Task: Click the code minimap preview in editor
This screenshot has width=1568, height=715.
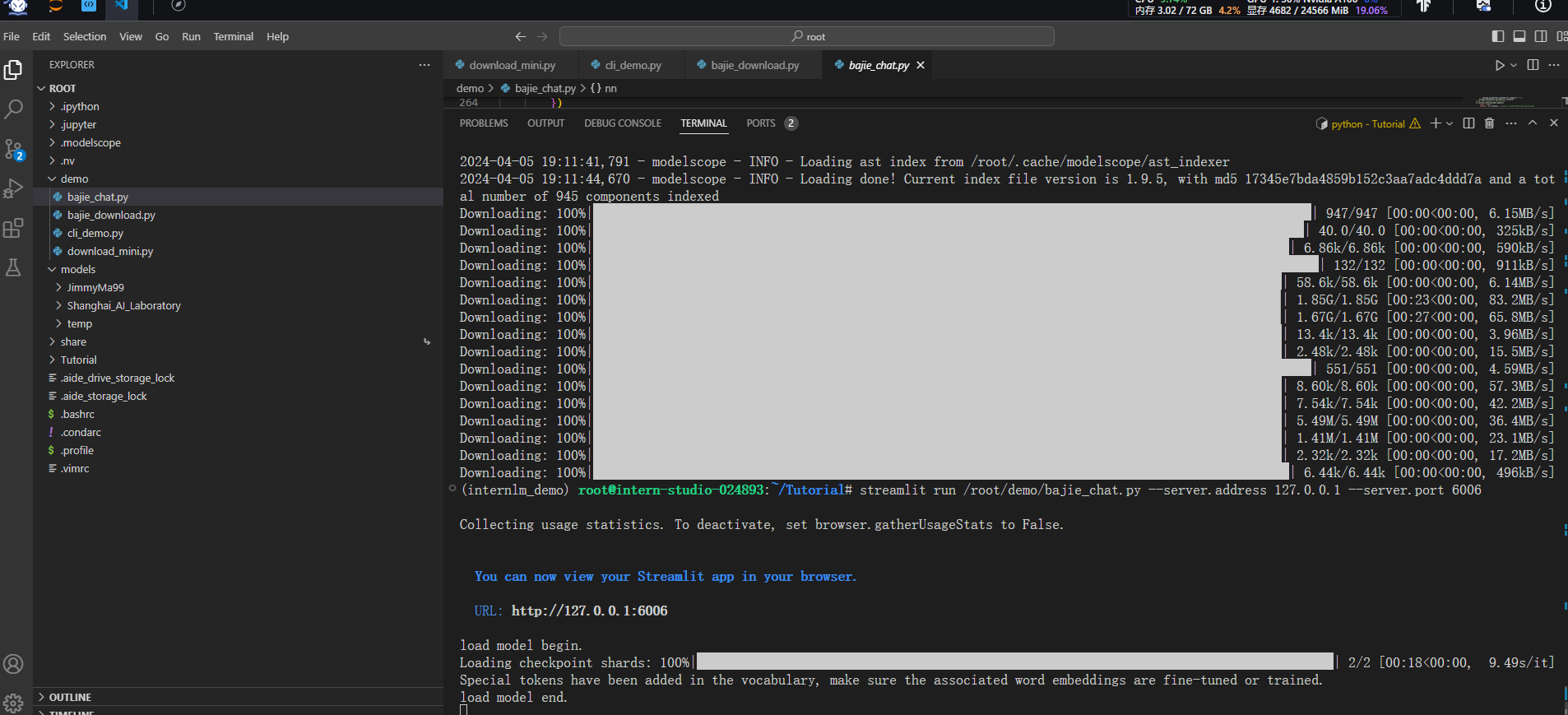Action: (x=1505, y=102)
